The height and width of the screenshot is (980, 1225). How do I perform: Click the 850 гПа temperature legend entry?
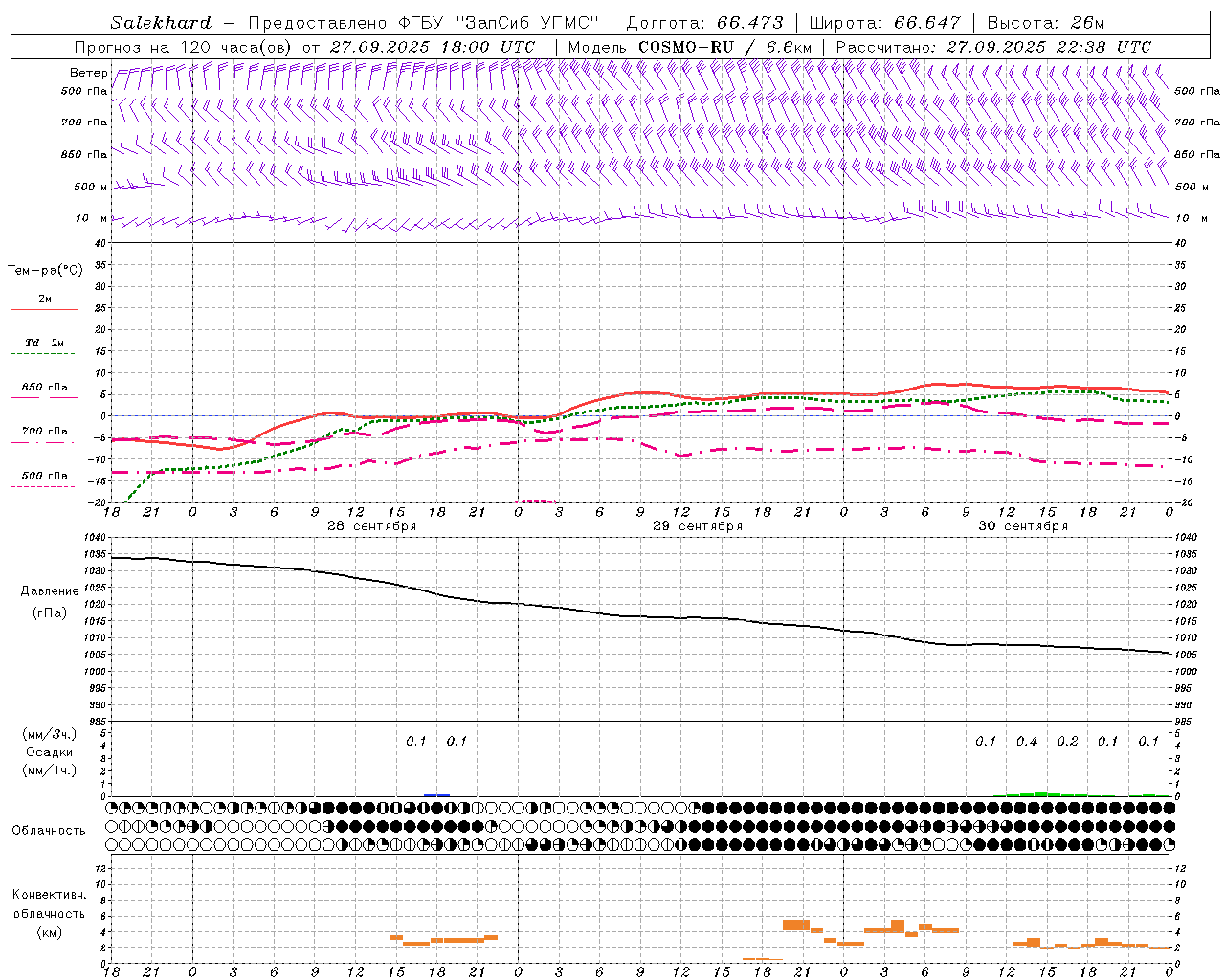(x=45, y=388)
